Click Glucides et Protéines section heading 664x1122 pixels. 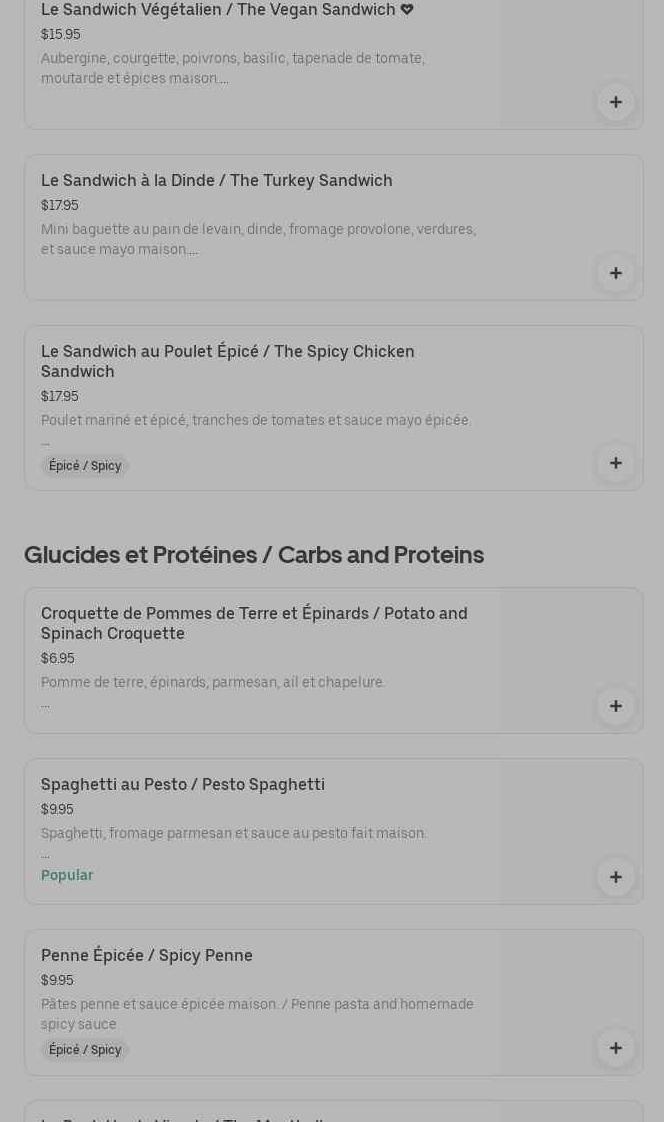pos(254,555)
